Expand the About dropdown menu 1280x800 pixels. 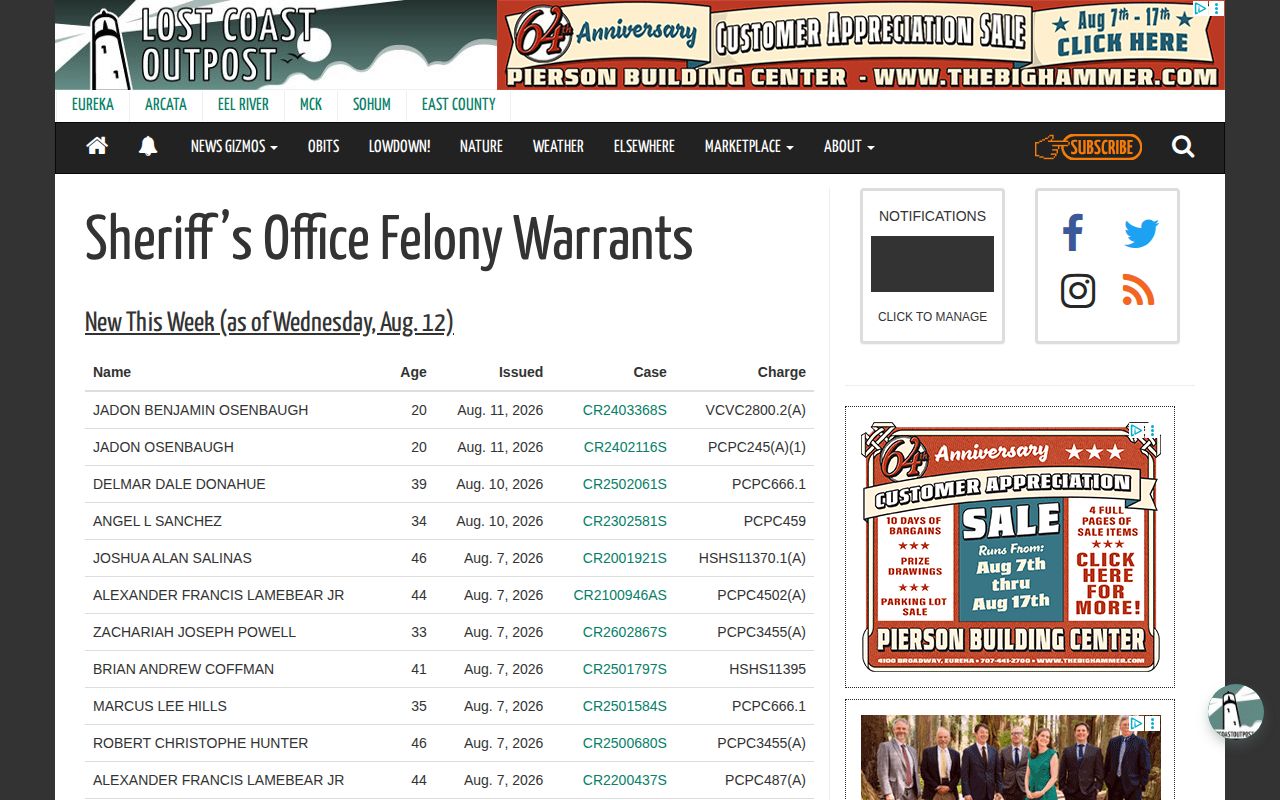click(849, 146)
